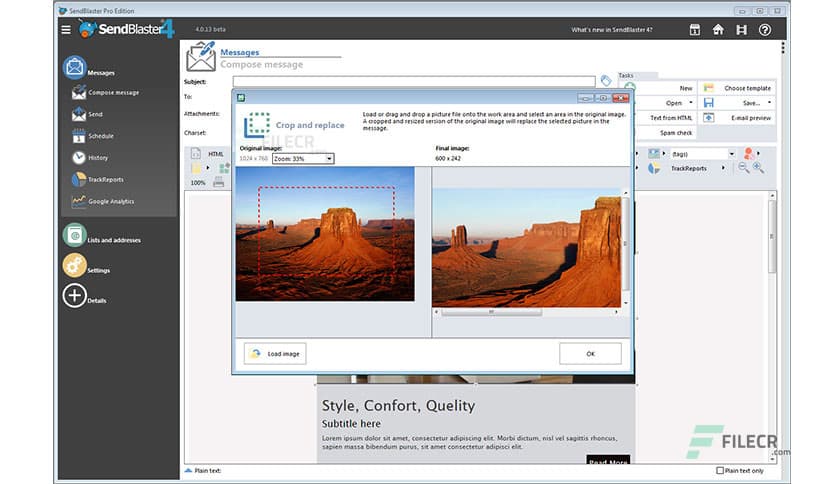Select the Messages sidebar icon

pos(75,67)
